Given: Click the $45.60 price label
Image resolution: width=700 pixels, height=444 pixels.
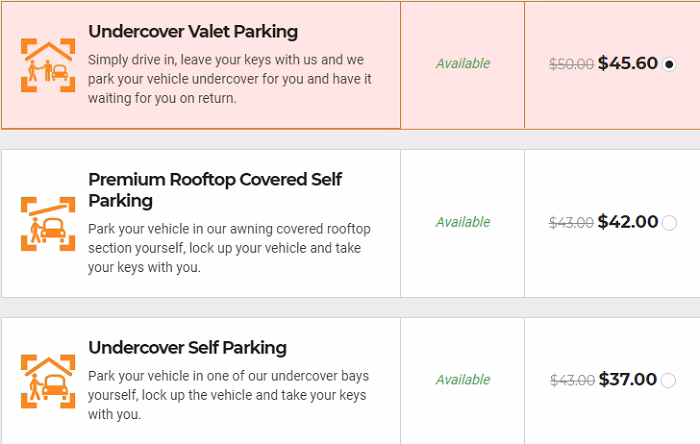Looking at the screenshot, I should tap(627, 64).
